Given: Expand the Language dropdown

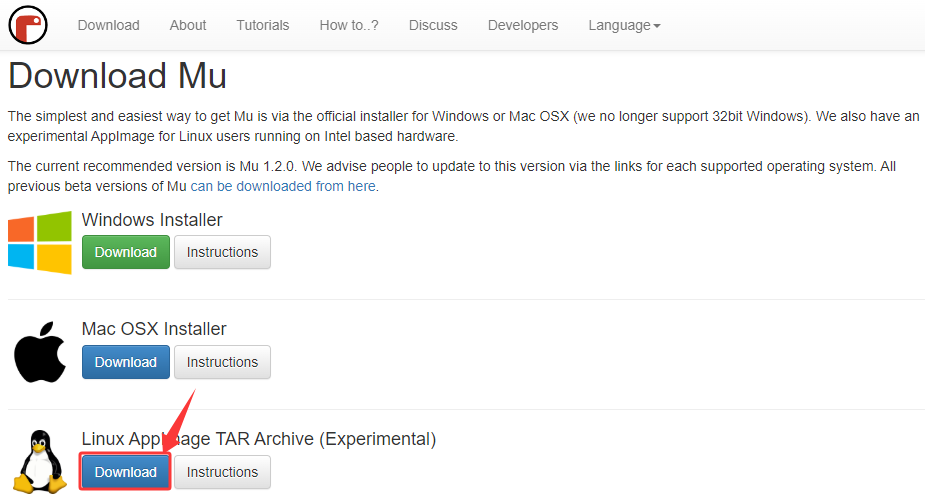Looking at the screenshot, I should tap(624, 25).
